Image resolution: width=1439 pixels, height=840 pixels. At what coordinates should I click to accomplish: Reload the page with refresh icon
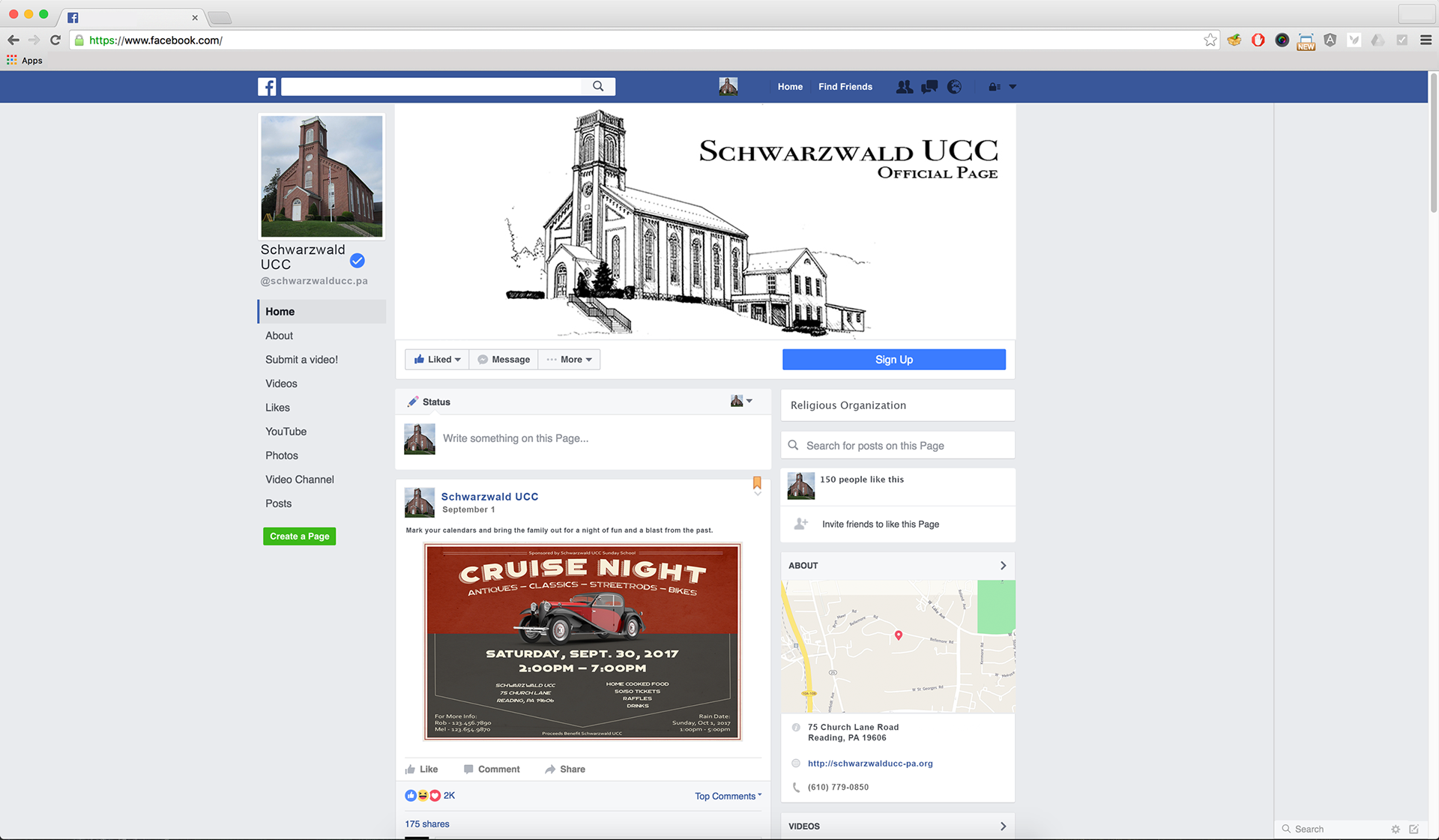pos(55,40)
